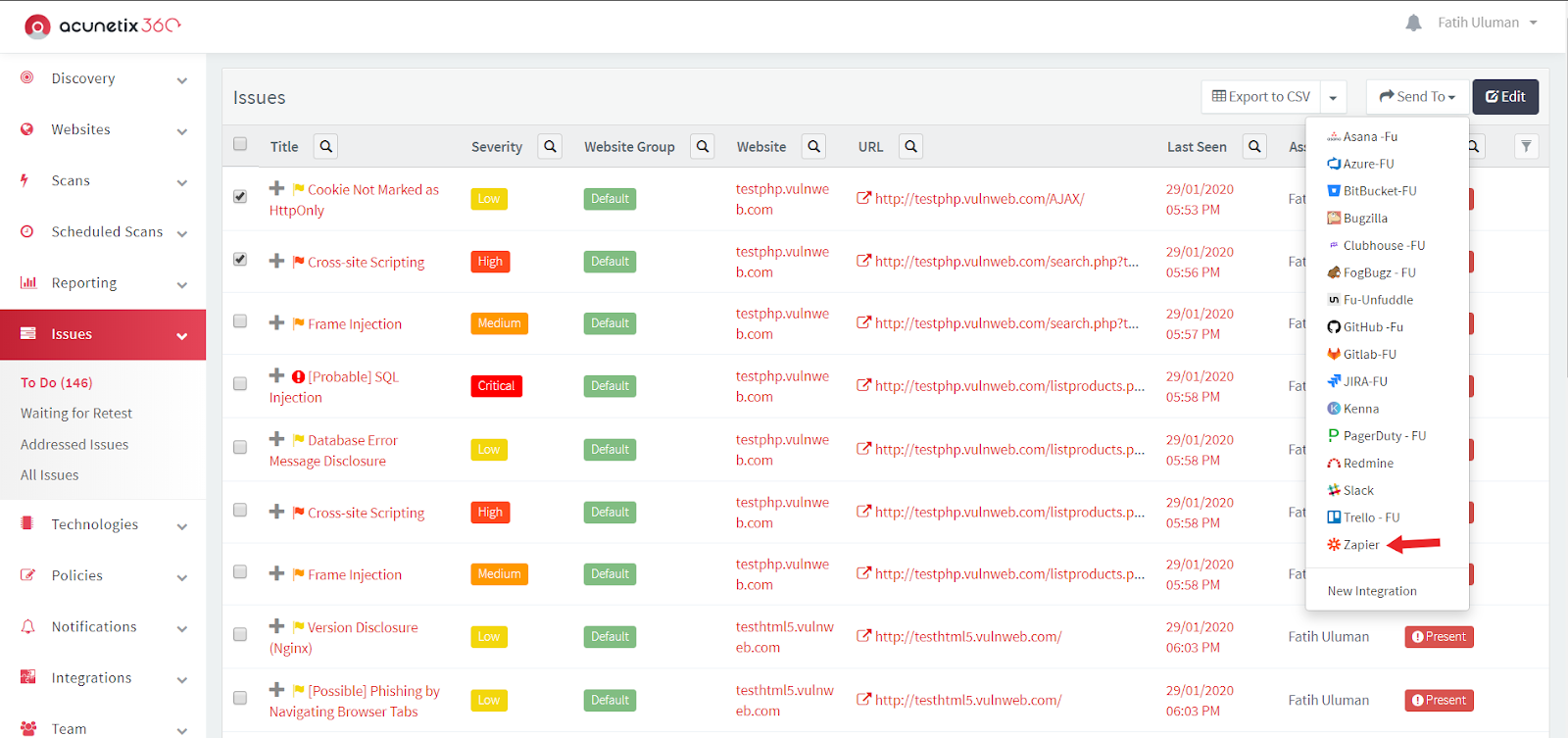This screenshot has height=738, width=1568.
Task: Check the [Probable] SQL Injection row checkbox
Action: tap(240, 383)
